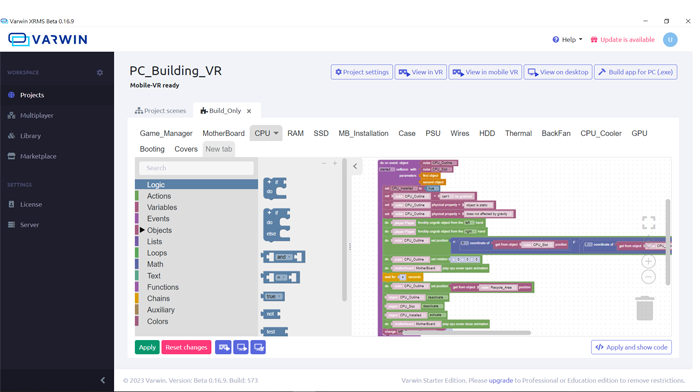This screenshot has height=392, width=700.
Task: Collapse the left sidebar
Action: 103,380
